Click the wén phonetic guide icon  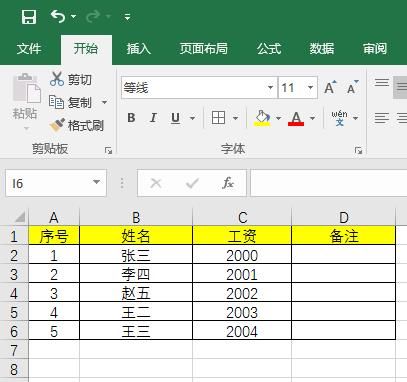[x=339, y=118]
